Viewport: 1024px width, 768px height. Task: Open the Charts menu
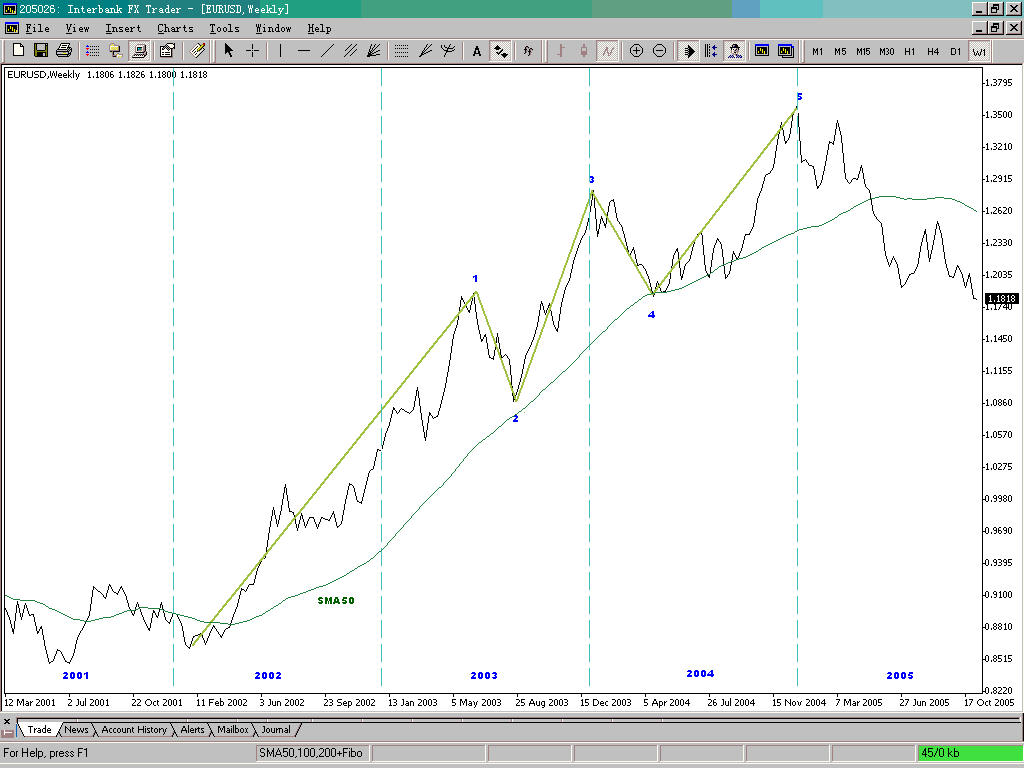175,28
